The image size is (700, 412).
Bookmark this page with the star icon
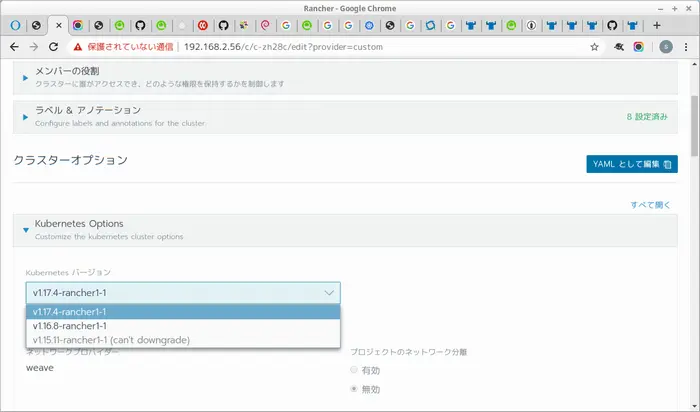(594, 46)
